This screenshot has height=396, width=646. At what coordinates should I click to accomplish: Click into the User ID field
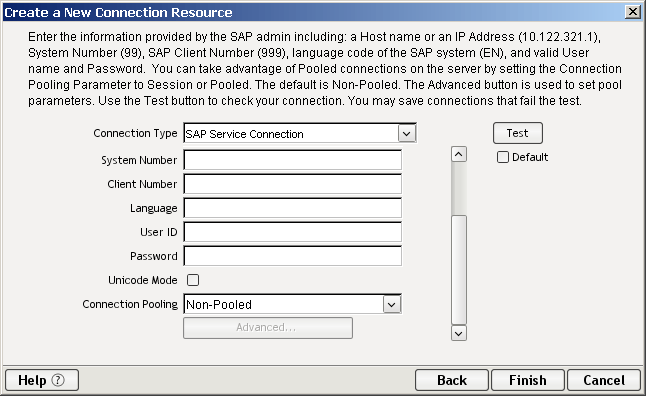(x=293, y=232)
